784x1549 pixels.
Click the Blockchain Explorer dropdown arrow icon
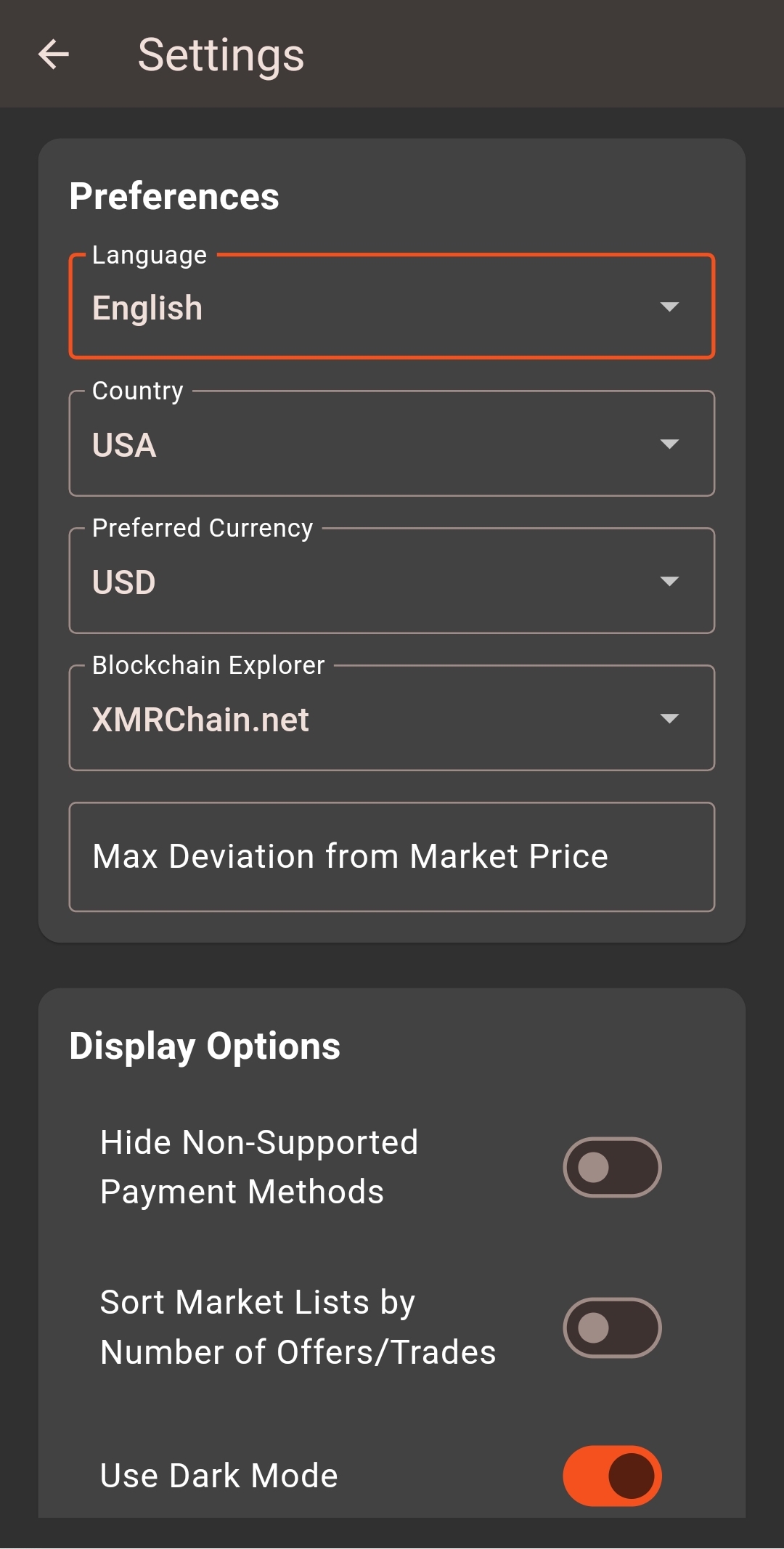pyautogui.click(x=669, y=718)
